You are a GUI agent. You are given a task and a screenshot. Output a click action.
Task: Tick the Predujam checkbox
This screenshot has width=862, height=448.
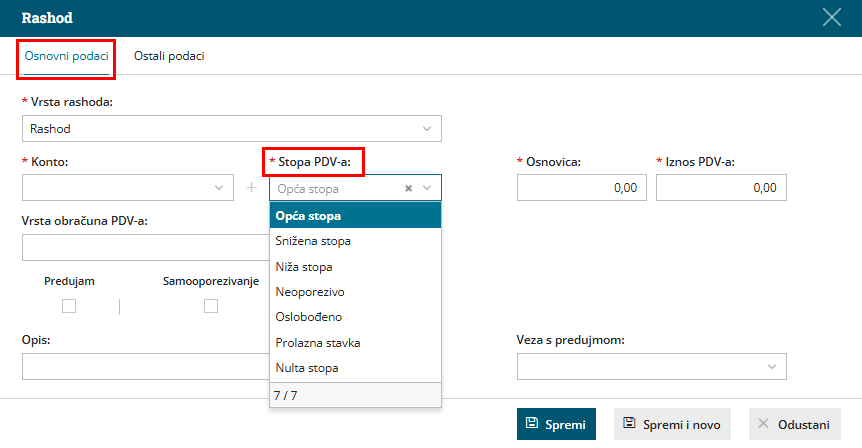(x=69, y=306)
